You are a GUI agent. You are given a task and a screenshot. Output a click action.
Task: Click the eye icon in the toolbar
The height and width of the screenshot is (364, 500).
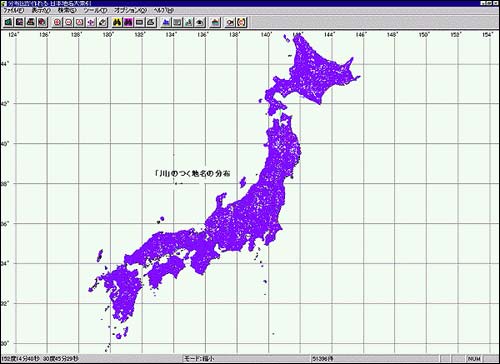(x=200, y=22)
